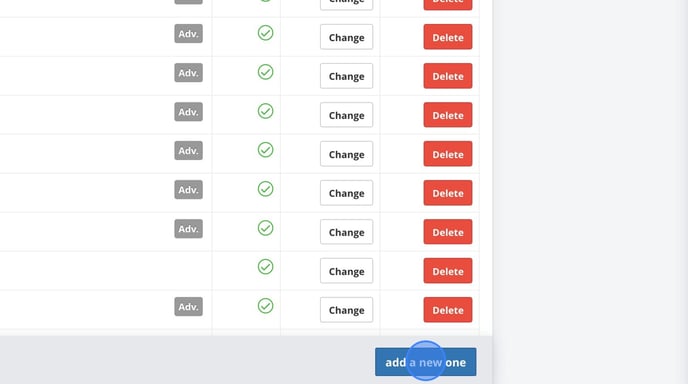688x384 pixels.
Task: Click Change in fifth fully visible row
Action: click(x=347, y=193)
